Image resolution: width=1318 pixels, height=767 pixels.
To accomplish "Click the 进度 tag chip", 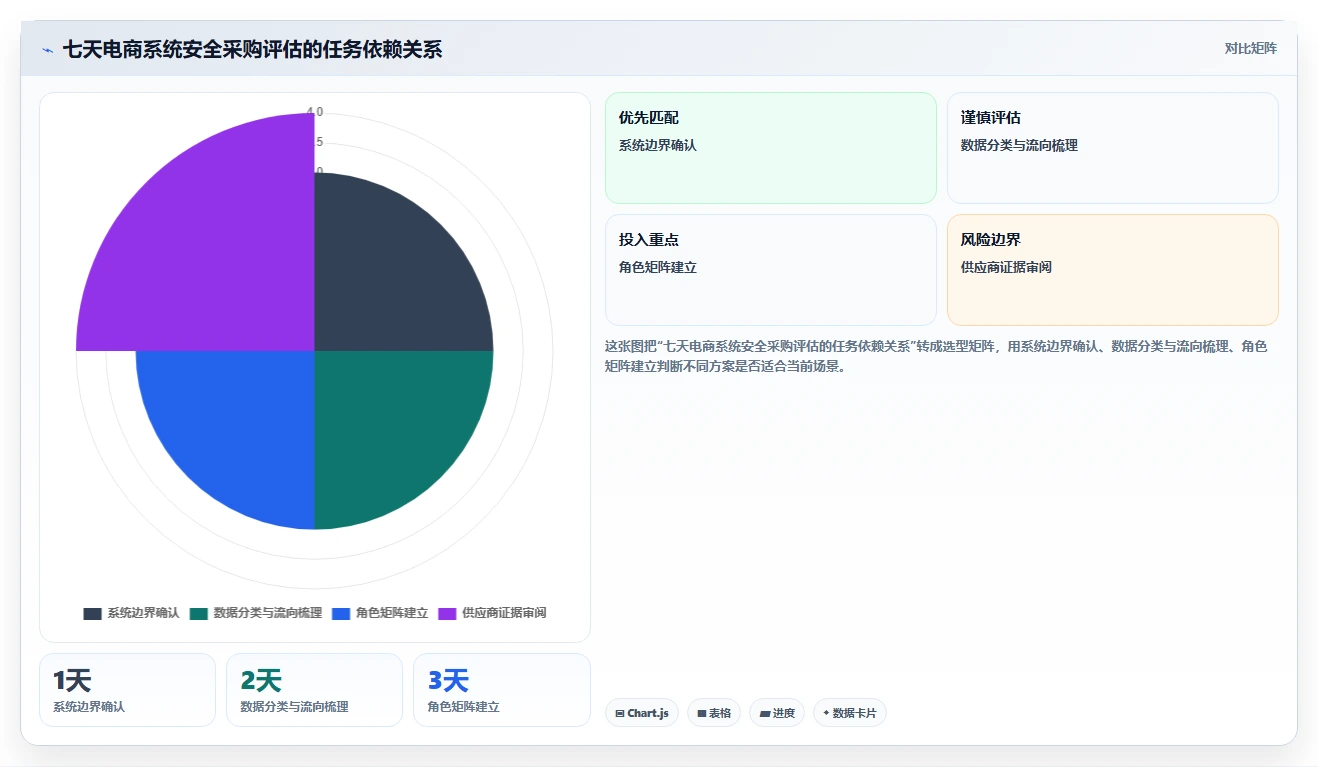I will coord(777,713).
